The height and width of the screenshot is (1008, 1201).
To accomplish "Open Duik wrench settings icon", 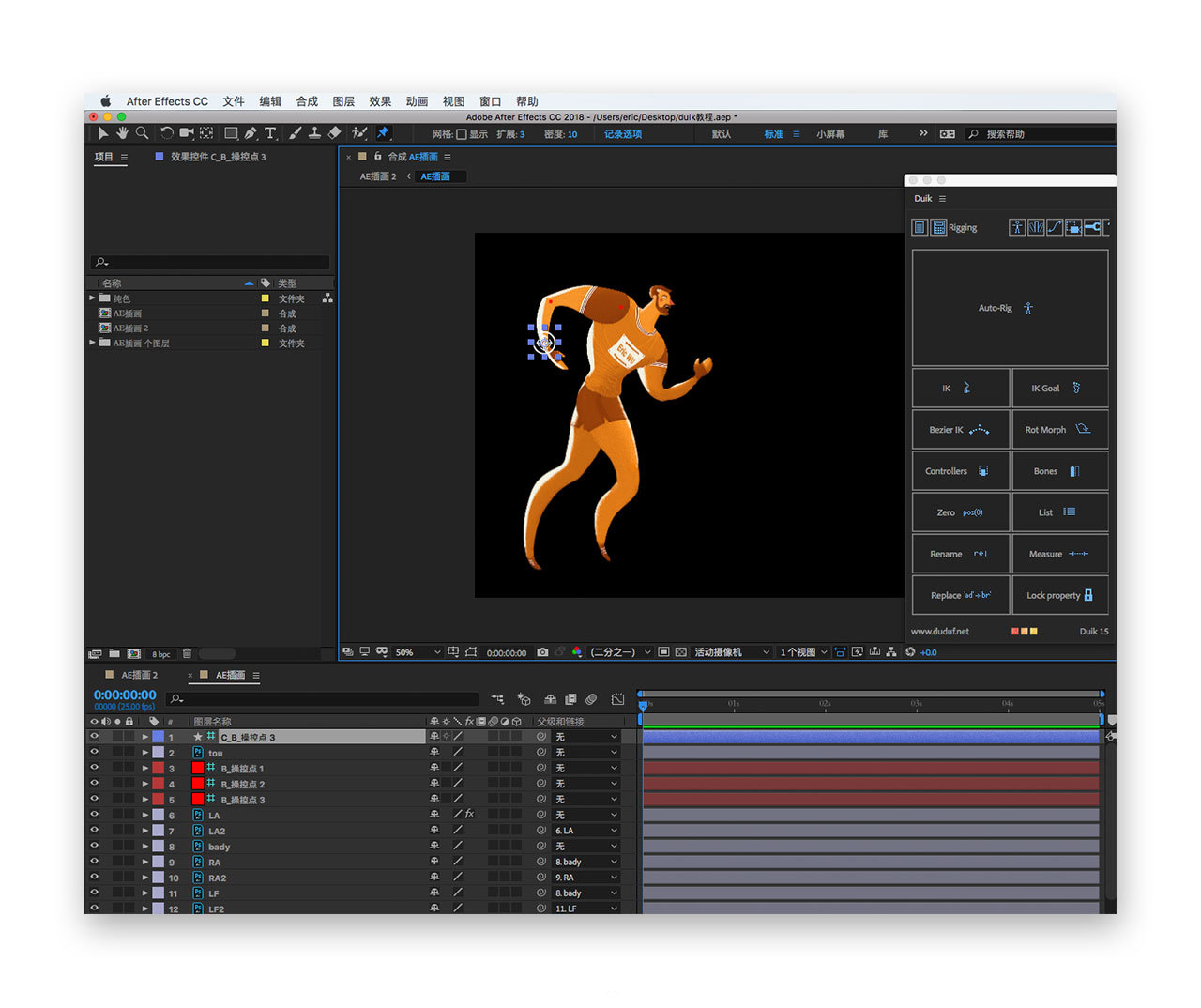I will [1092, 227].
